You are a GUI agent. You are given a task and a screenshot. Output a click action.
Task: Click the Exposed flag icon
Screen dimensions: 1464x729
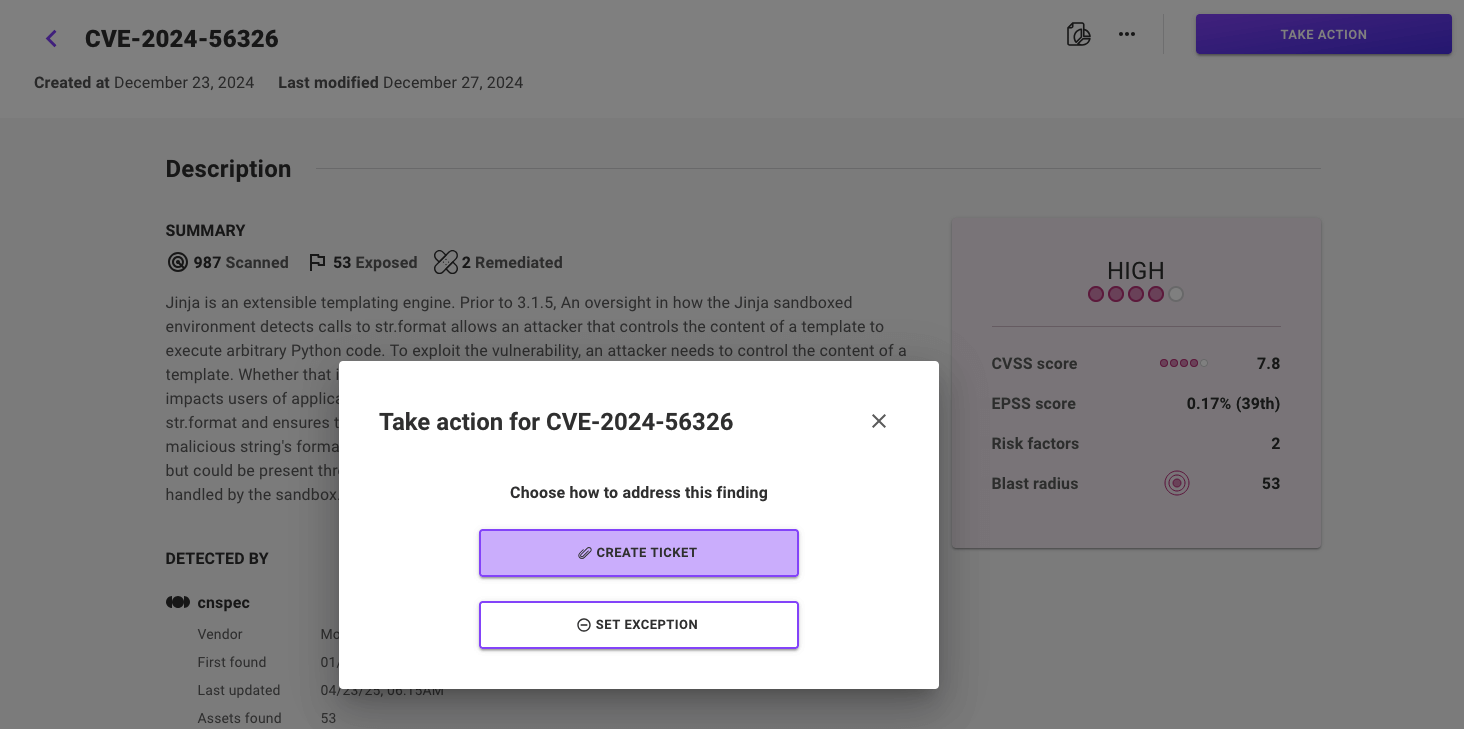pos(318,262)
